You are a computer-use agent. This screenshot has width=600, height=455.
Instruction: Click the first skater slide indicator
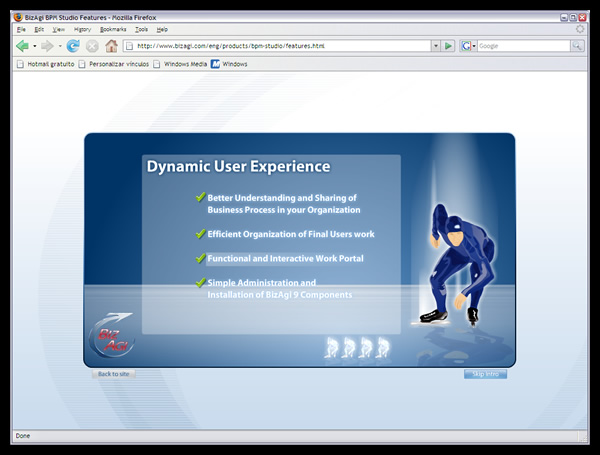(332, 347)
